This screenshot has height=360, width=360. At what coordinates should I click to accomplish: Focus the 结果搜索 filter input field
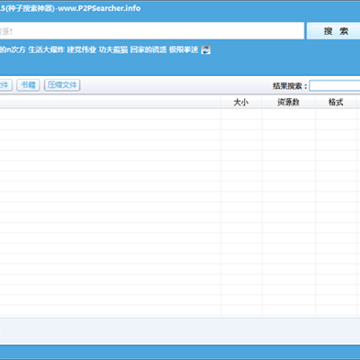pos(334,86)
